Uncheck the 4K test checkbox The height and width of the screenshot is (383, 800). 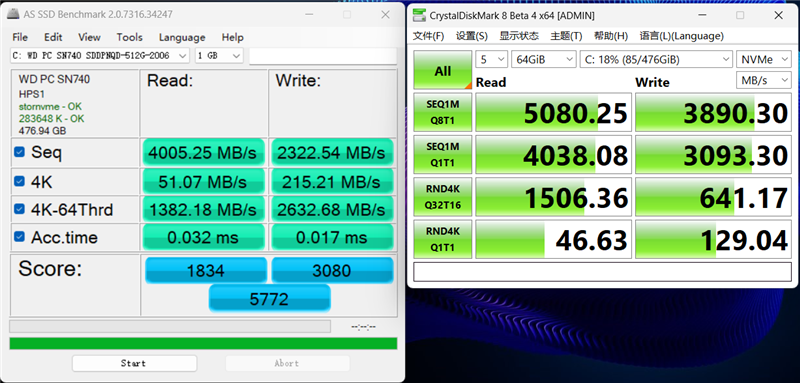(x=19, y=181)
